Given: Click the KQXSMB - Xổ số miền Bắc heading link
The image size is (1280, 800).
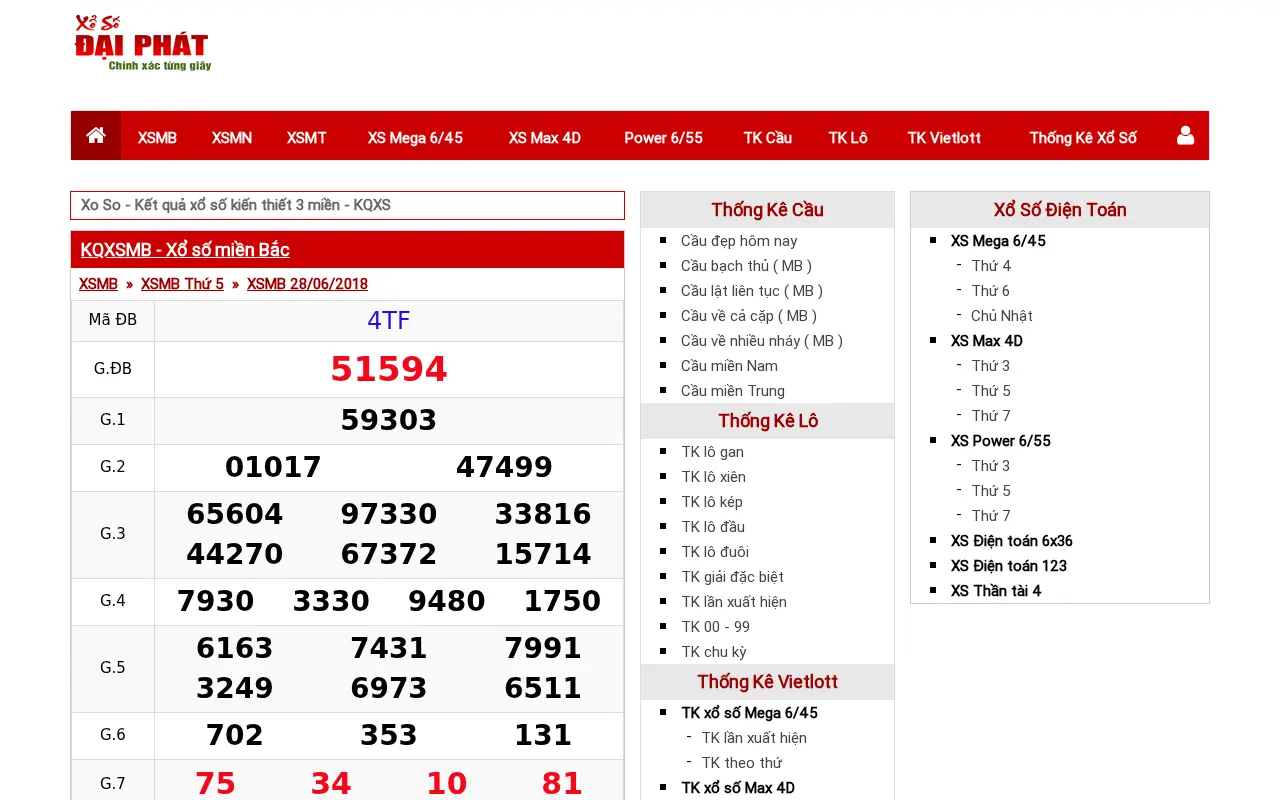Looking at the screenshot, I should [x=185, y=250].
